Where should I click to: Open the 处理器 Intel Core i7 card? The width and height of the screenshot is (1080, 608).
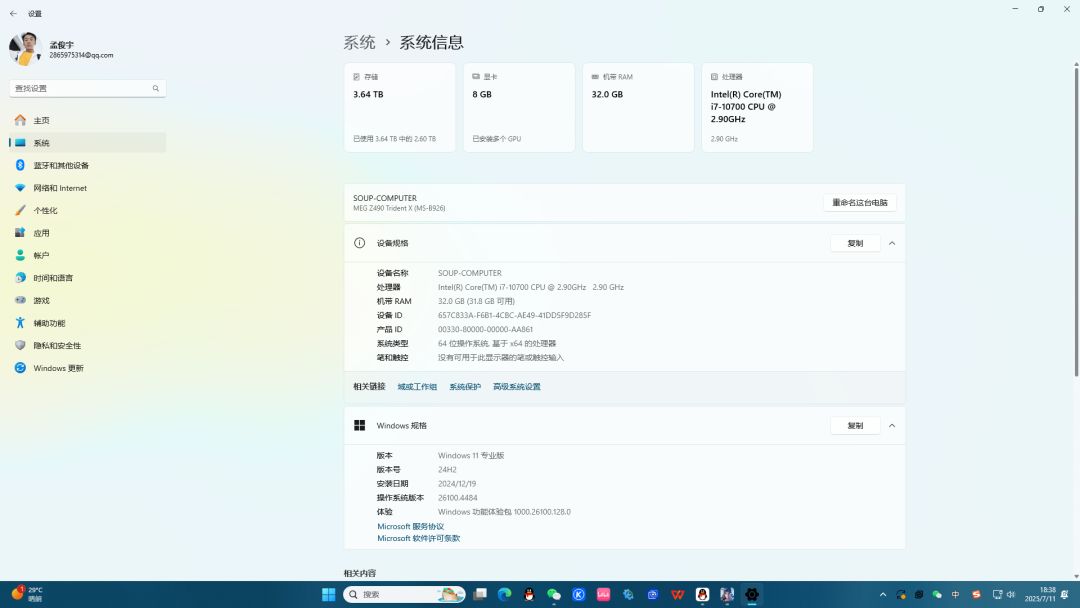(x=757, y=107)
